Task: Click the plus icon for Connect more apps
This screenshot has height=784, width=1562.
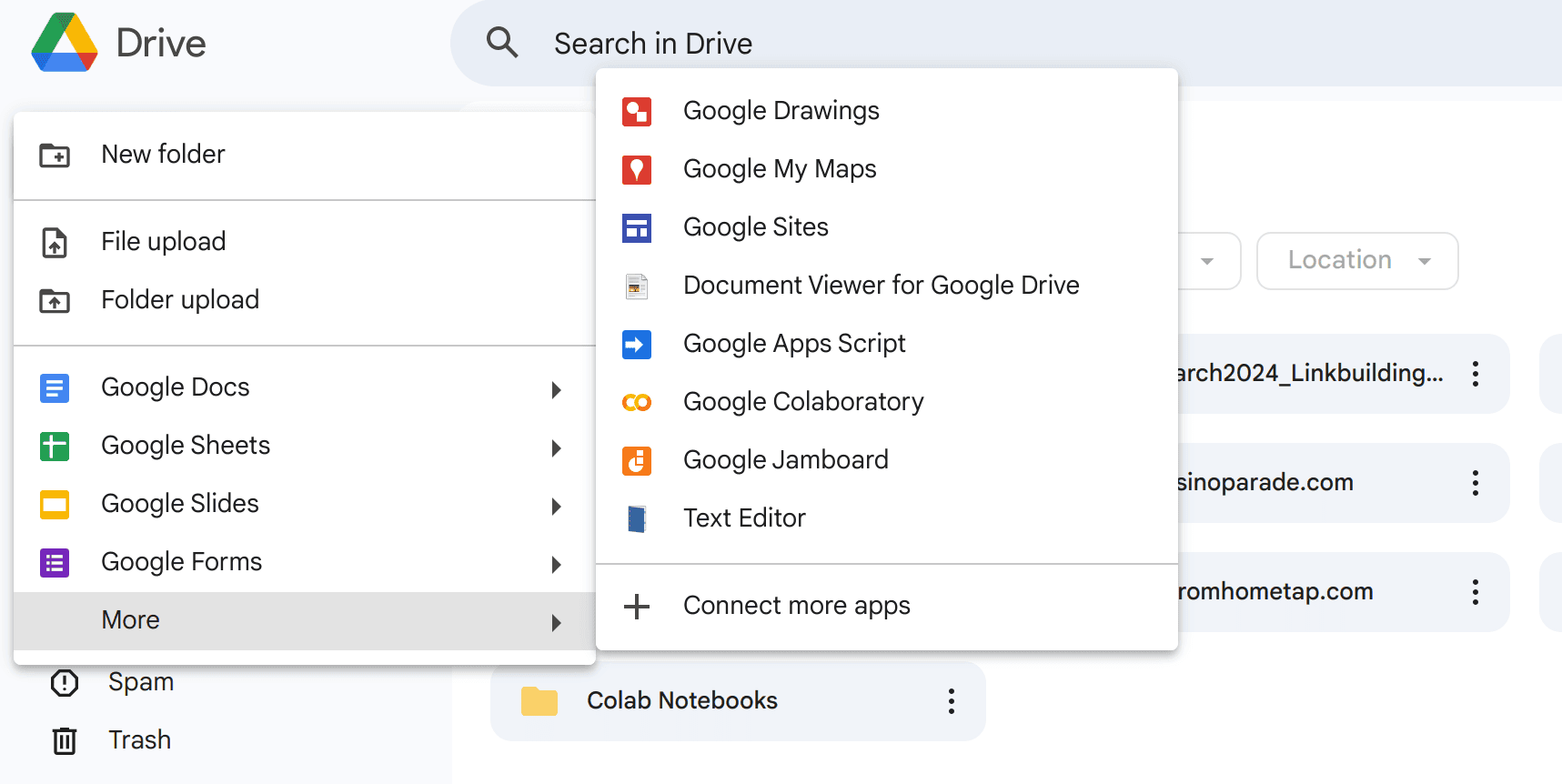Action: coord(637,607)
